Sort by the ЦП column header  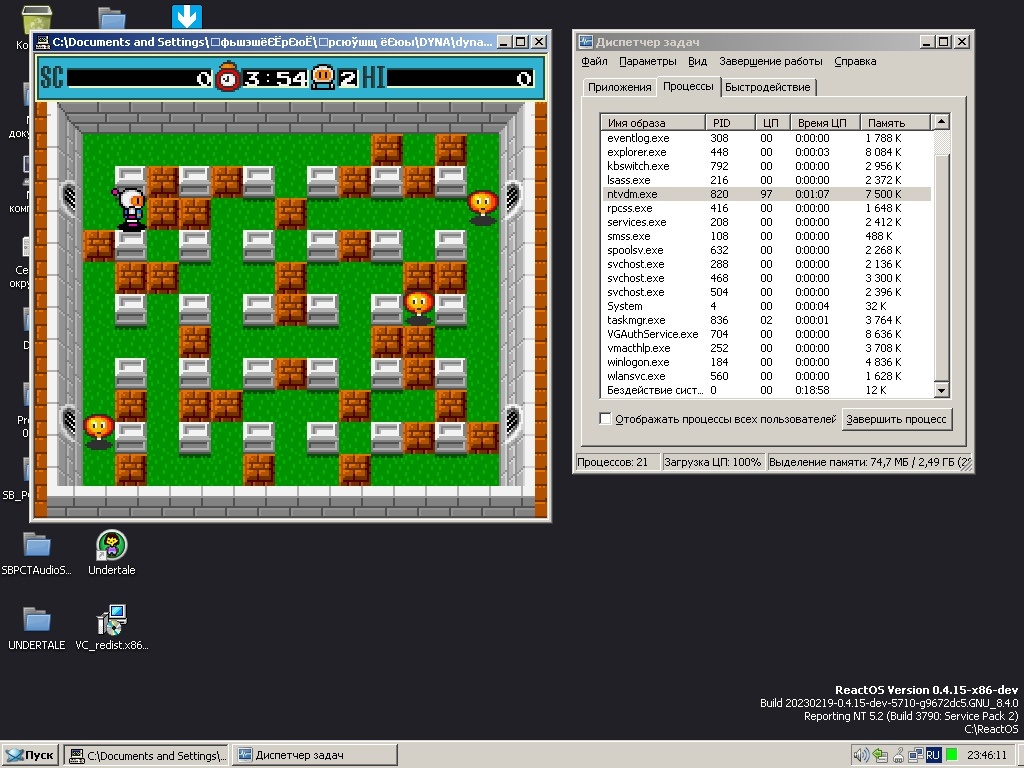pyautogui.click(x=773, y=122)
